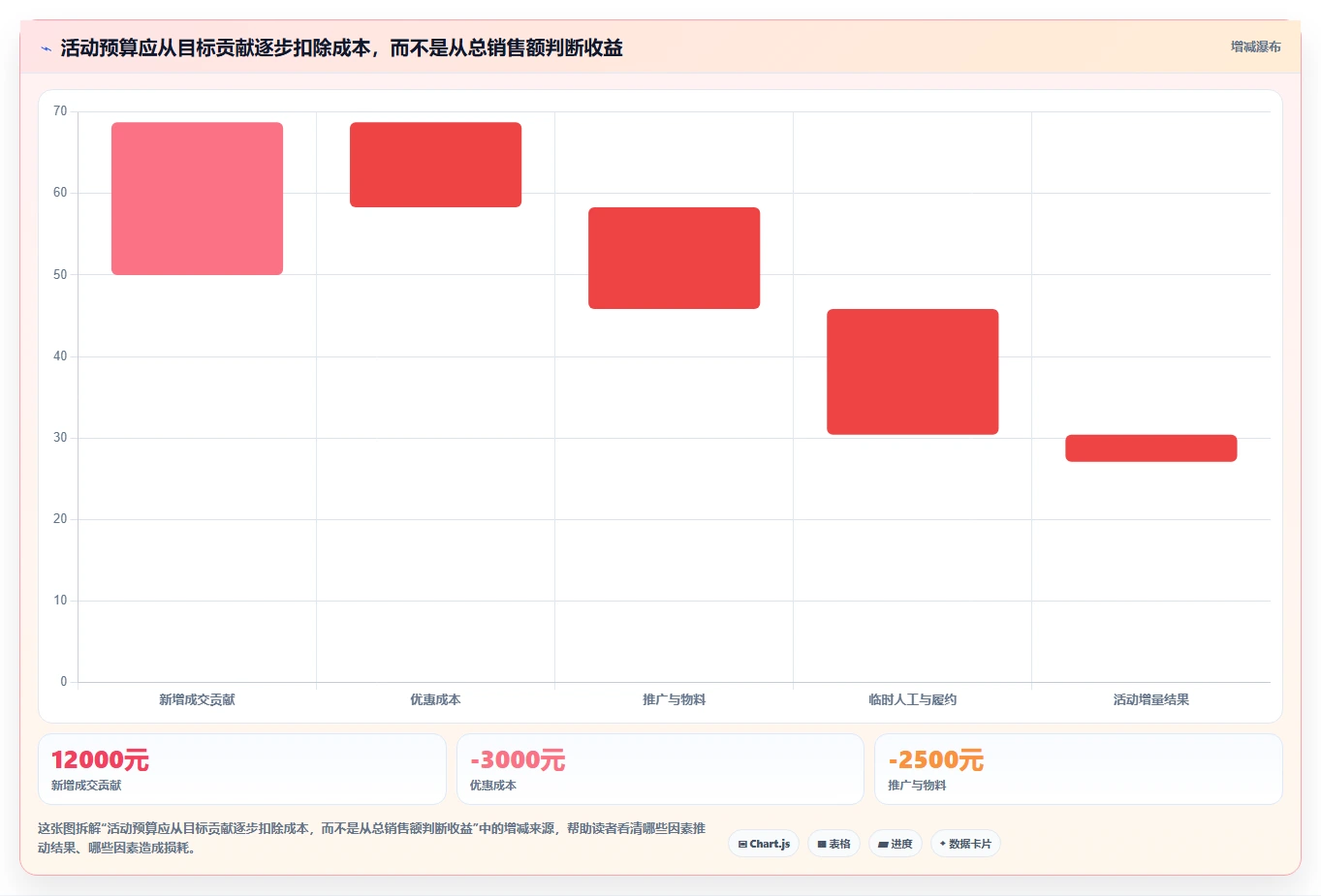
Task: Click the 12000元 value text
Action: pyautogui.click(x=100, y=760)
